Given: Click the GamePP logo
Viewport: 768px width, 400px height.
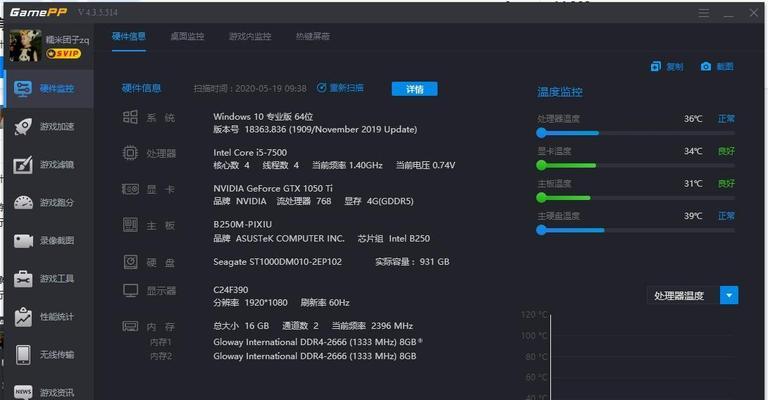Looking at the screenshot, I should click(38, 12).
